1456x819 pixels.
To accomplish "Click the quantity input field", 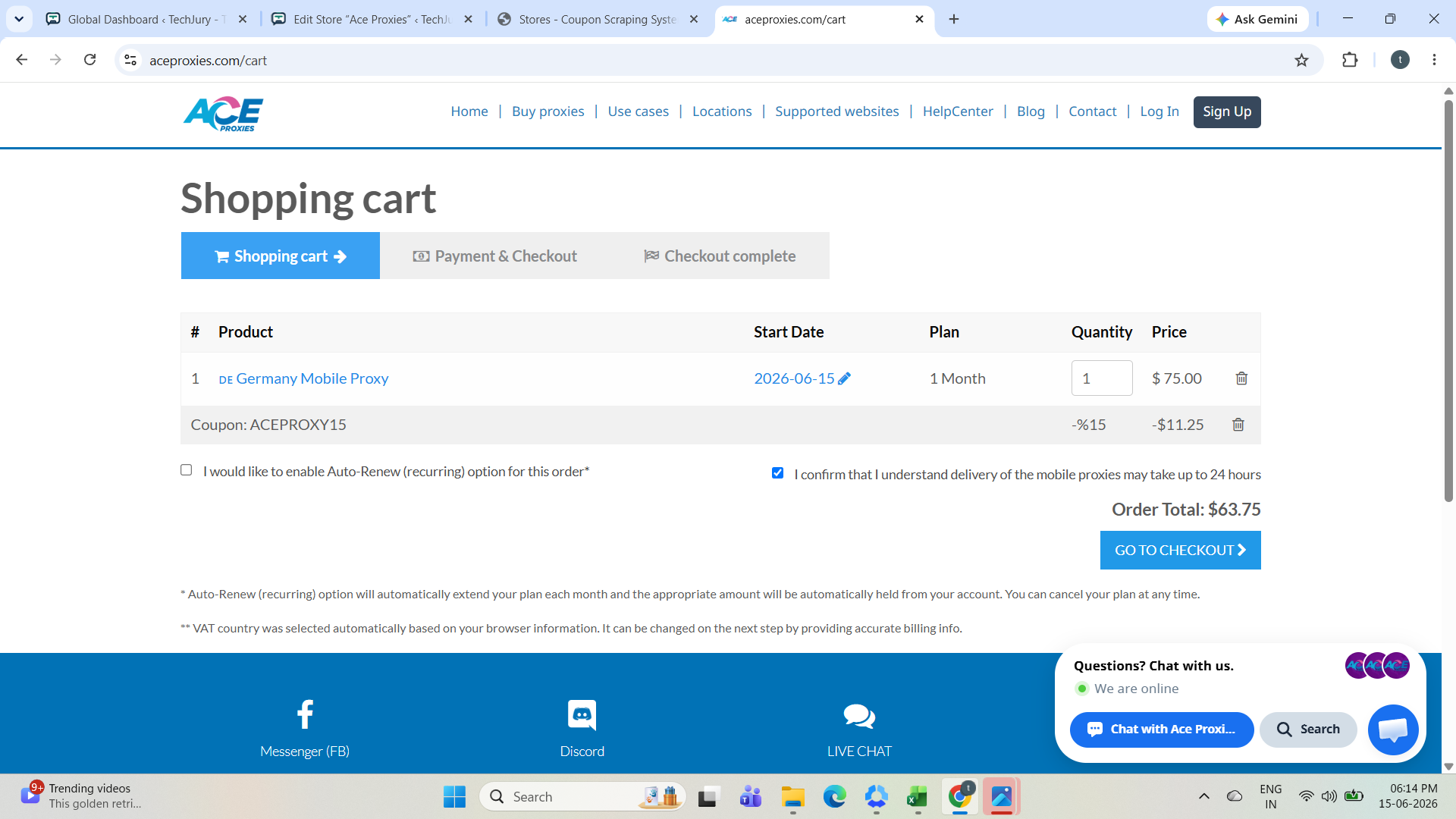I will coord(1102,378).
